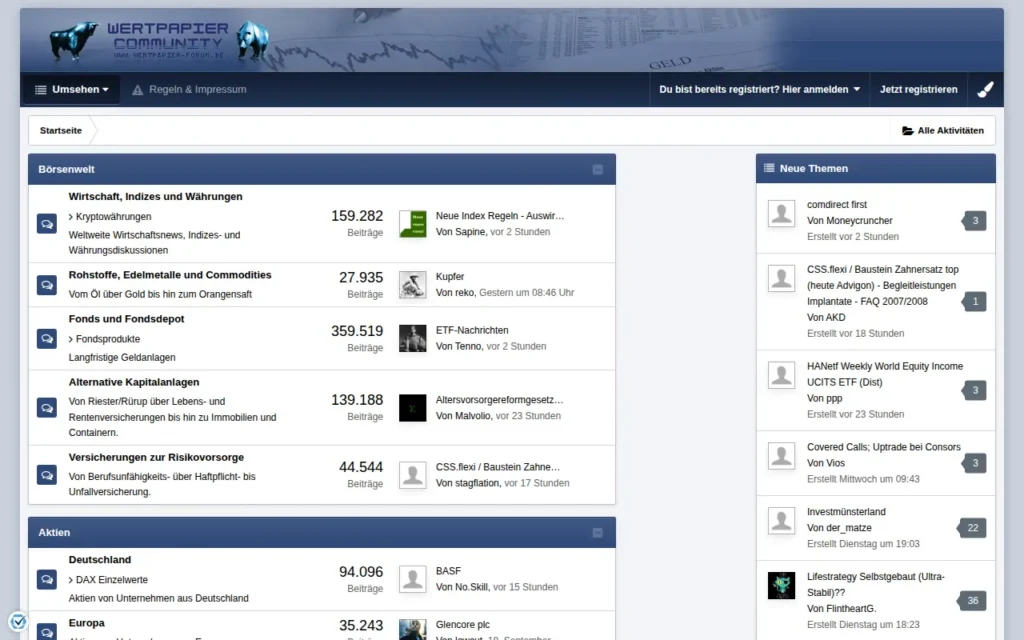This screenshot has width=1024, height=640.
Task: Click the blue checkmark badge icon at bottom left
Action: tap(18, 620)
